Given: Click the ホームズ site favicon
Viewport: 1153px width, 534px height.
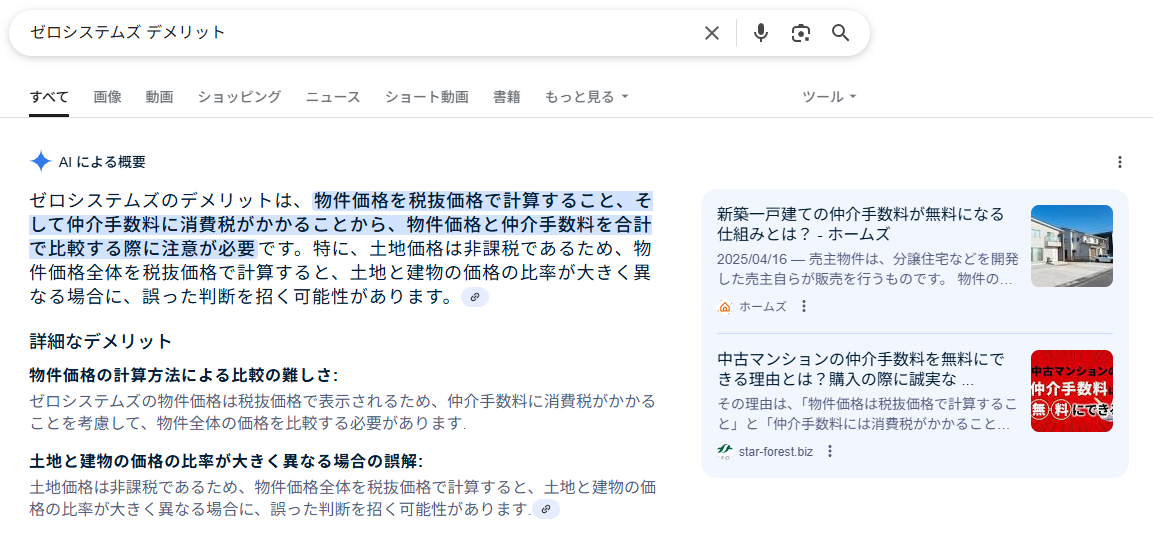Looking at the screenshot, I should pos(724,307).
